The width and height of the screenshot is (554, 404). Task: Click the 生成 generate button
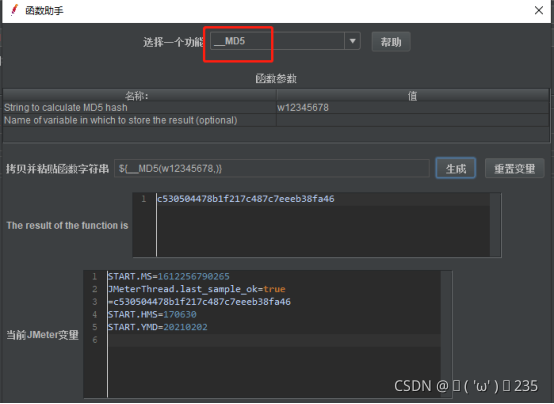[455, 169]
